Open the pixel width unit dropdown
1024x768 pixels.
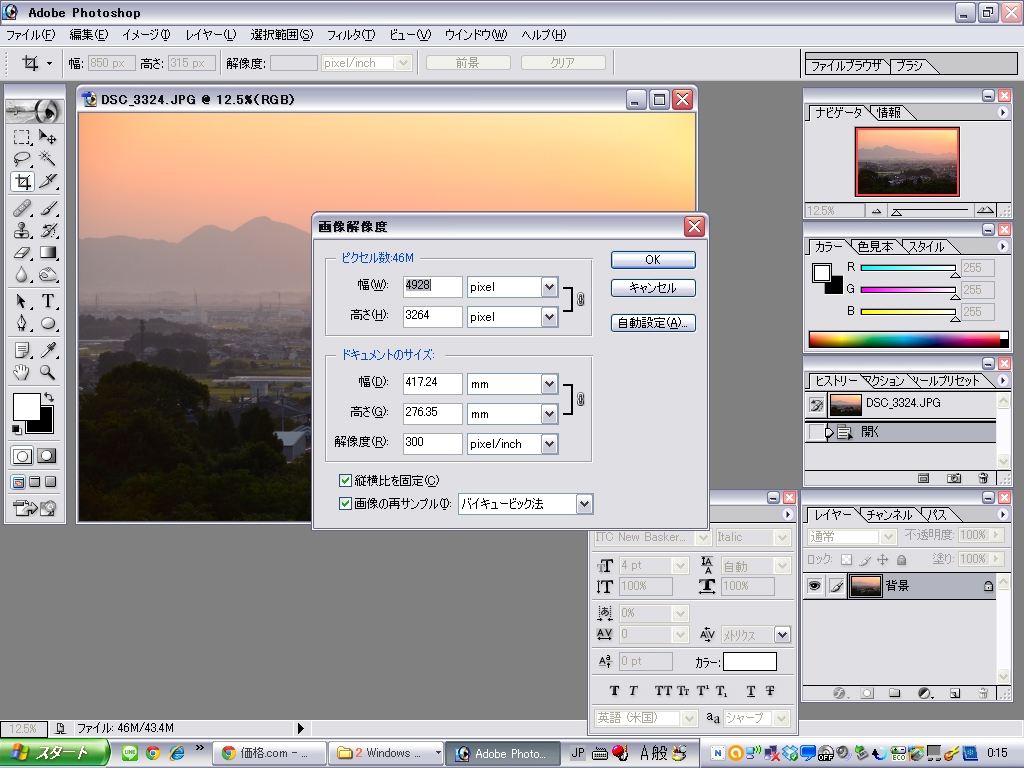[548, 287]
